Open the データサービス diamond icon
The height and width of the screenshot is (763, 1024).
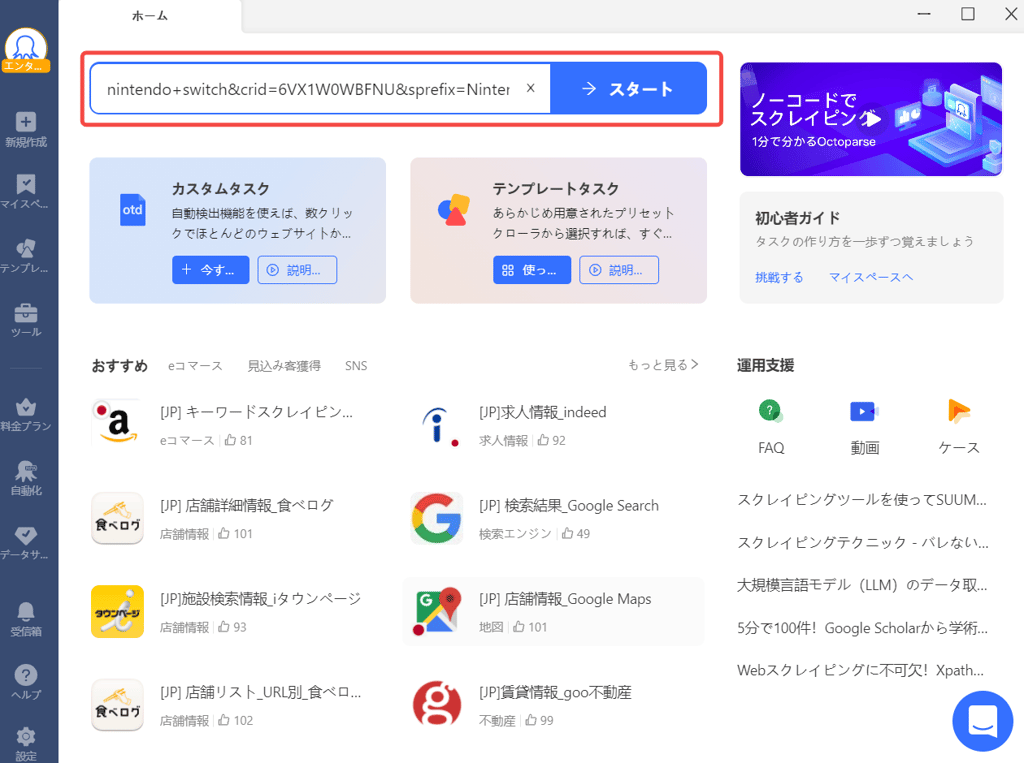(25, 536)
